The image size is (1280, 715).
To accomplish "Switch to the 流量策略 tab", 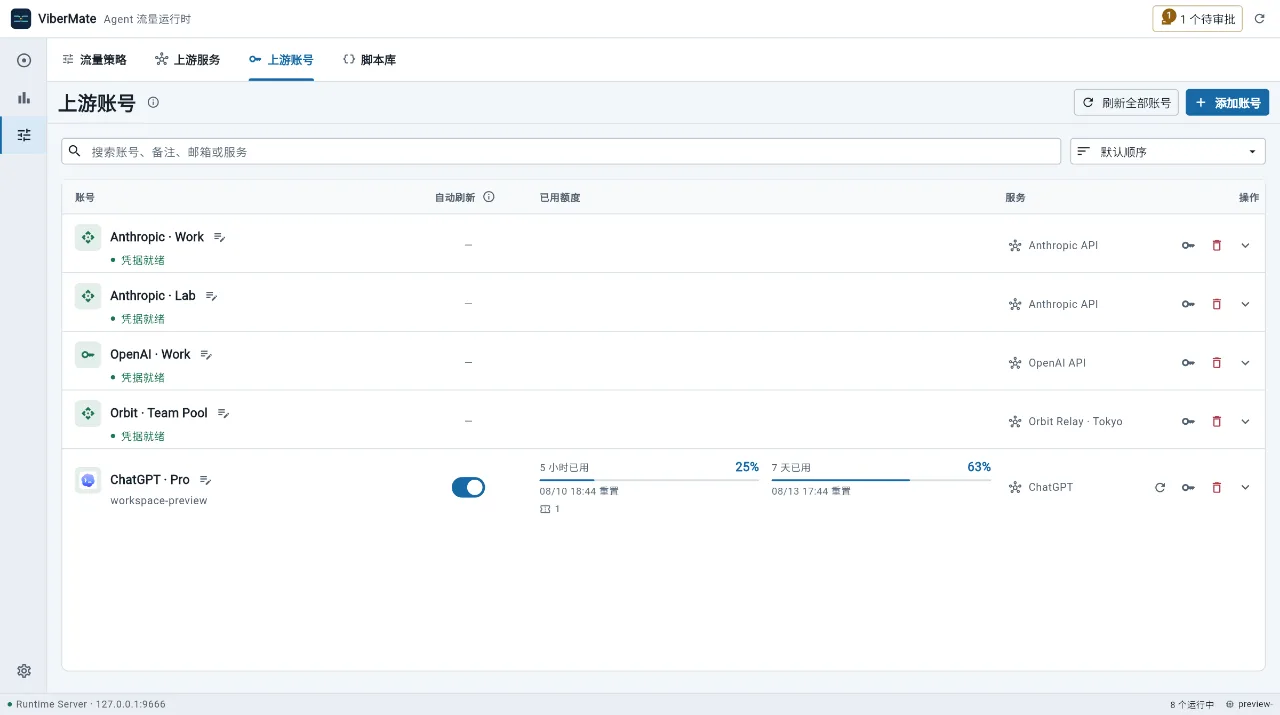I will click(x=94, y=60).
